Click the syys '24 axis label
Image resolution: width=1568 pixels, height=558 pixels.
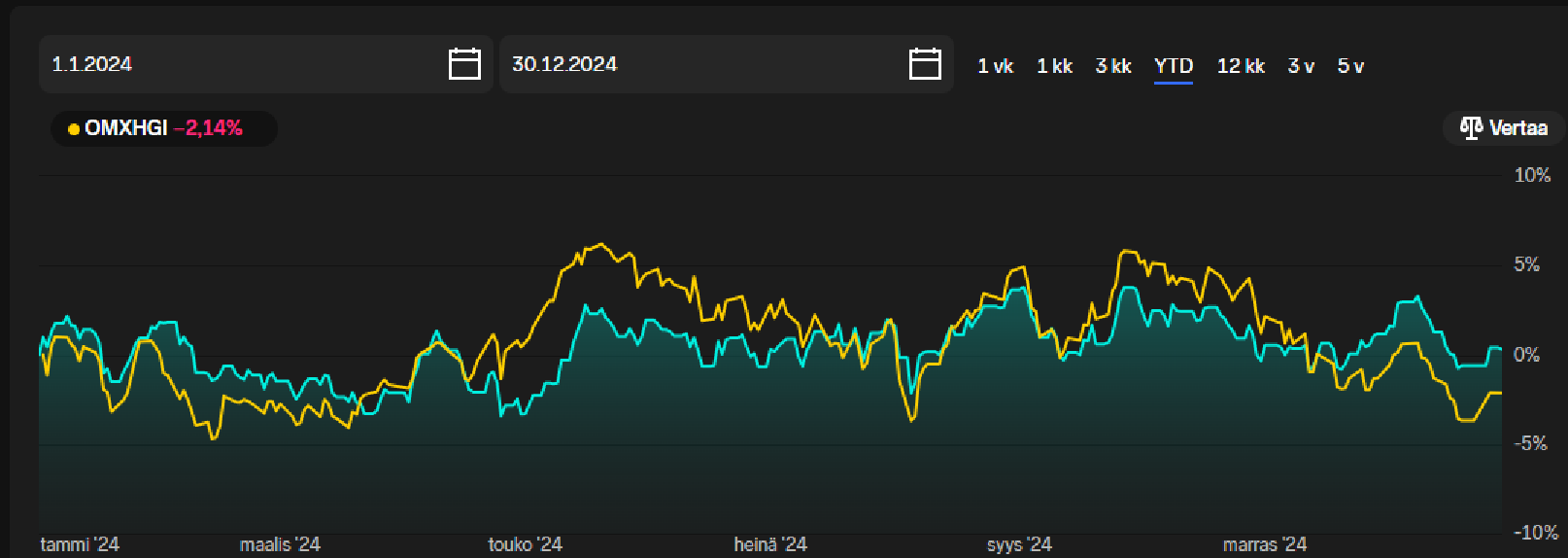click(x=1019, y=544)
